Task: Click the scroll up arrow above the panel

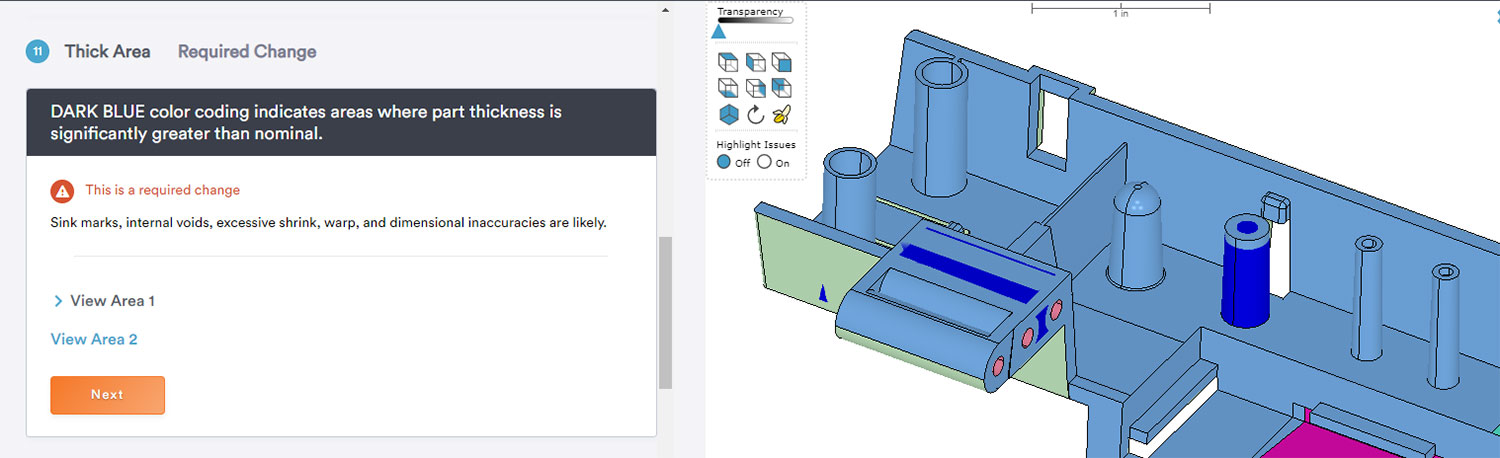Action: [x=665, y=10]
